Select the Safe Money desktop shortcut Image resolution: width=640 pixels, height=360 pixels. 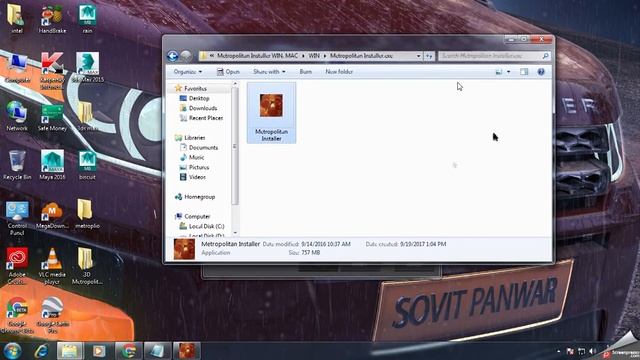52,116
